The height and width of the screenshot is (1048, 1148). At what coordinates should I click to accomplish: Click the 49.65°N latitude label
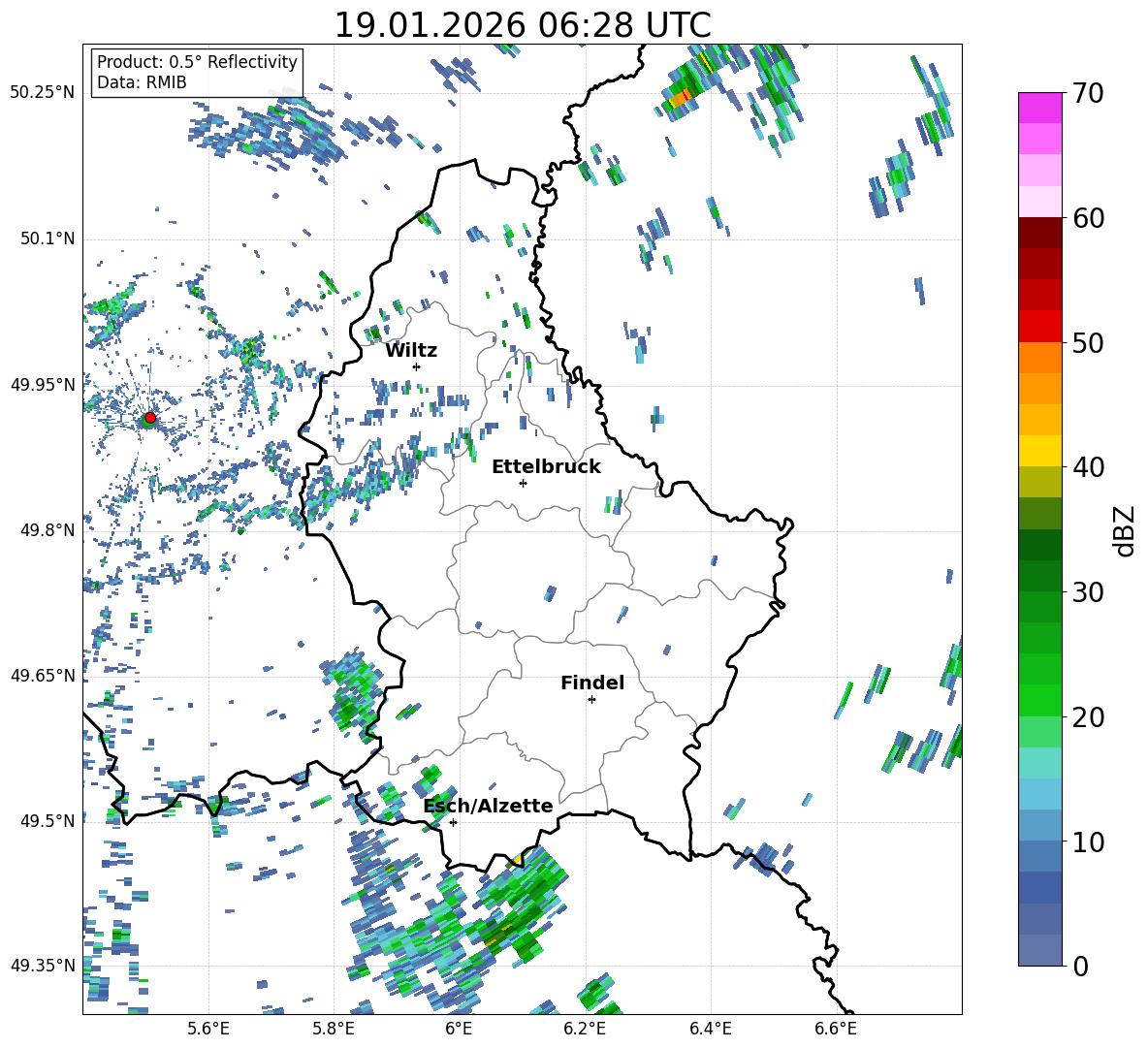[x=43, y=675]
